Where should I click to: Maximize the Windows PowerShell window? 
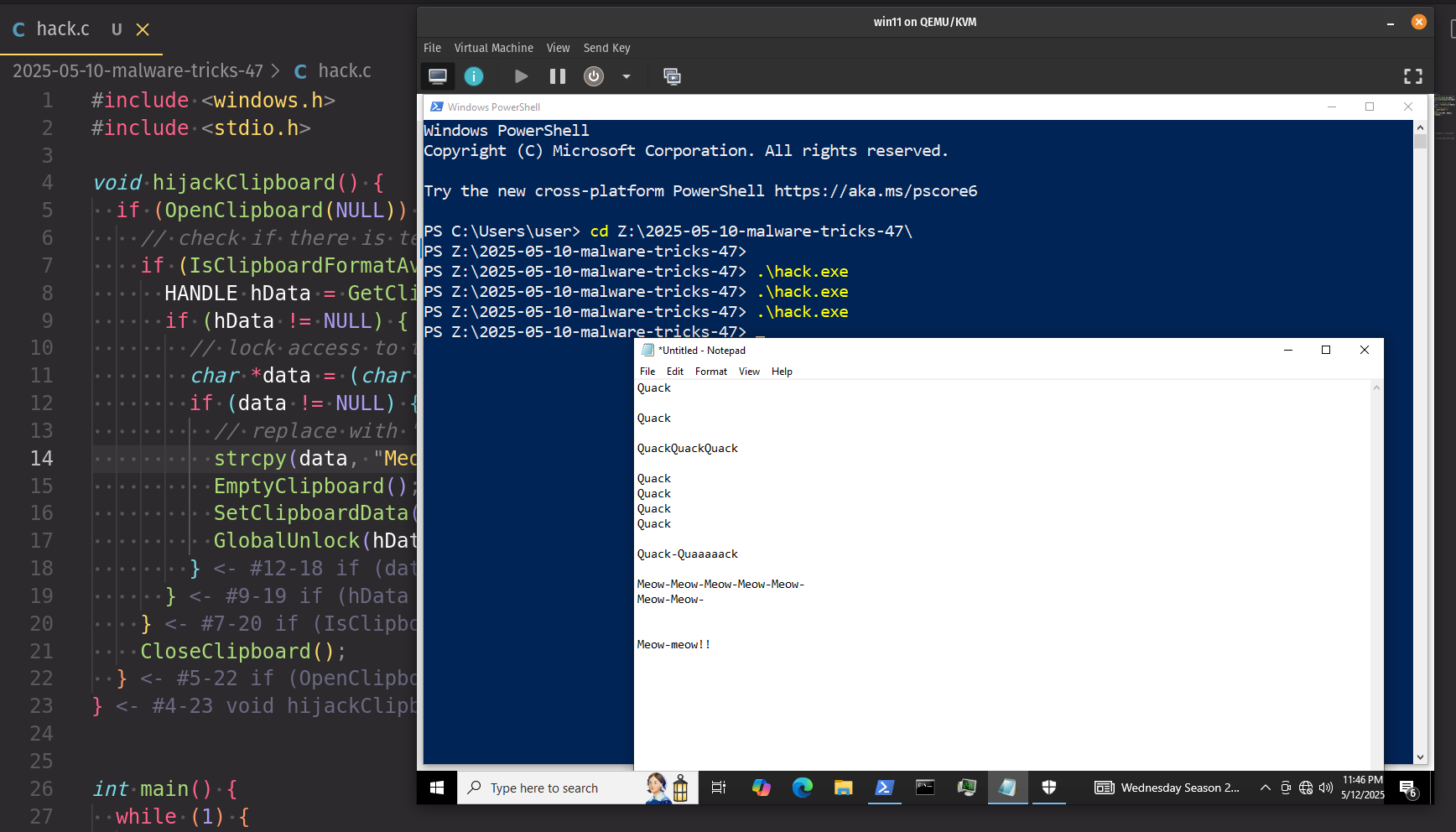(1370, 107)
